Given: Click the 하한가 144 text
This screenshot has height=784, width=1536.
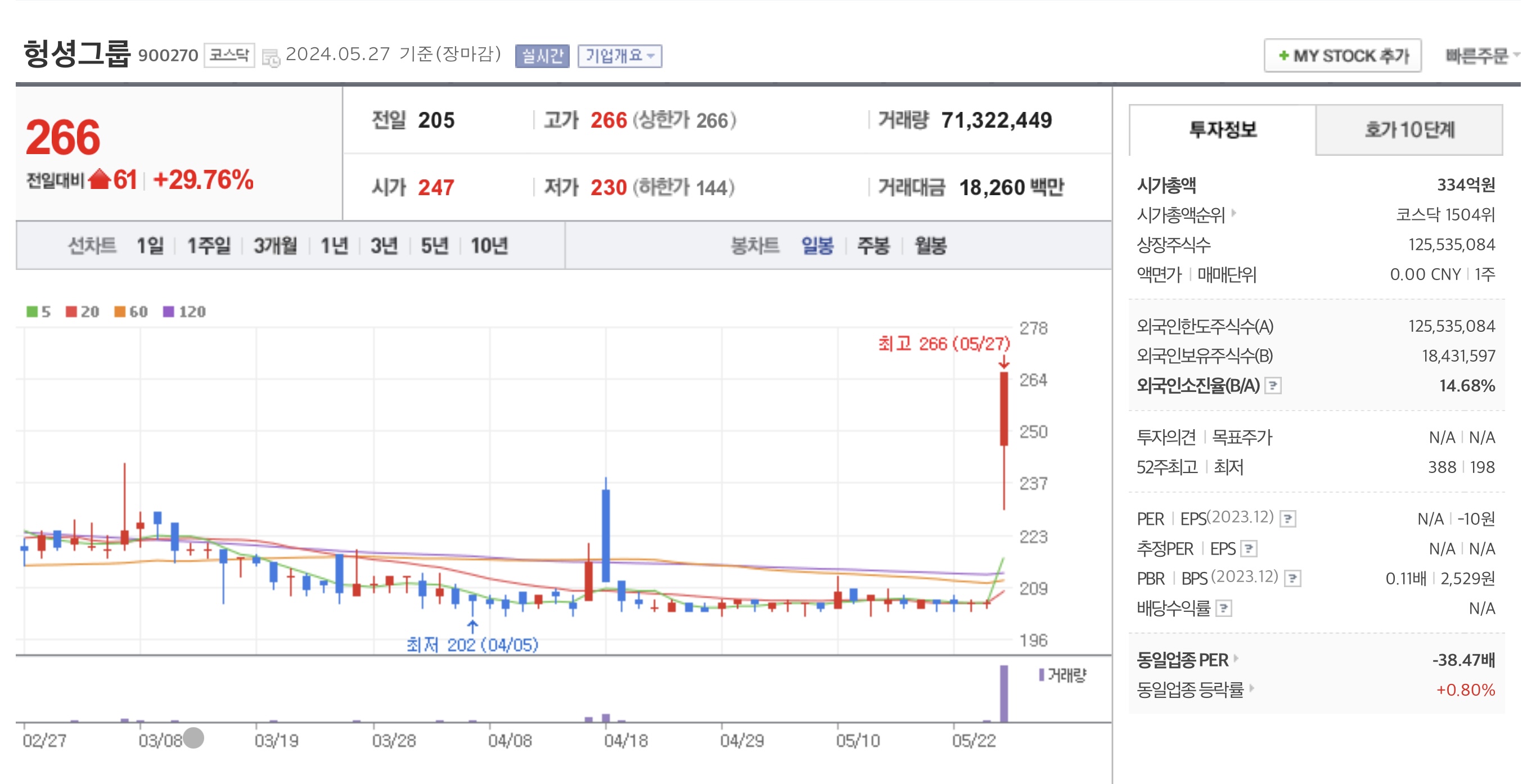Looking at the screenshot, I should (684, 188).
